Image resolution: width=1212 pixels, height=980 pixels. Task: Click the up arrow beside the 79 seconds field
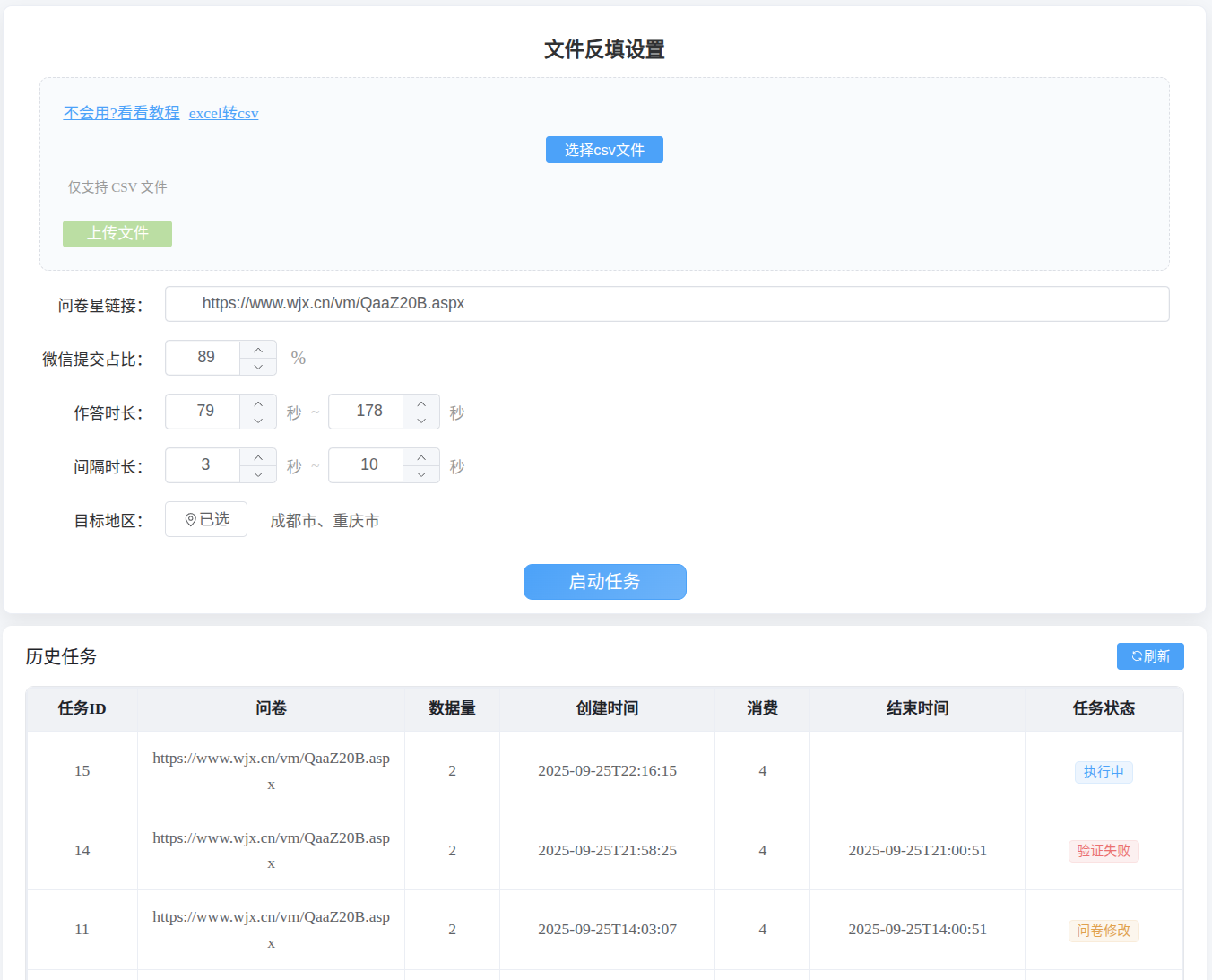[257, 403]
